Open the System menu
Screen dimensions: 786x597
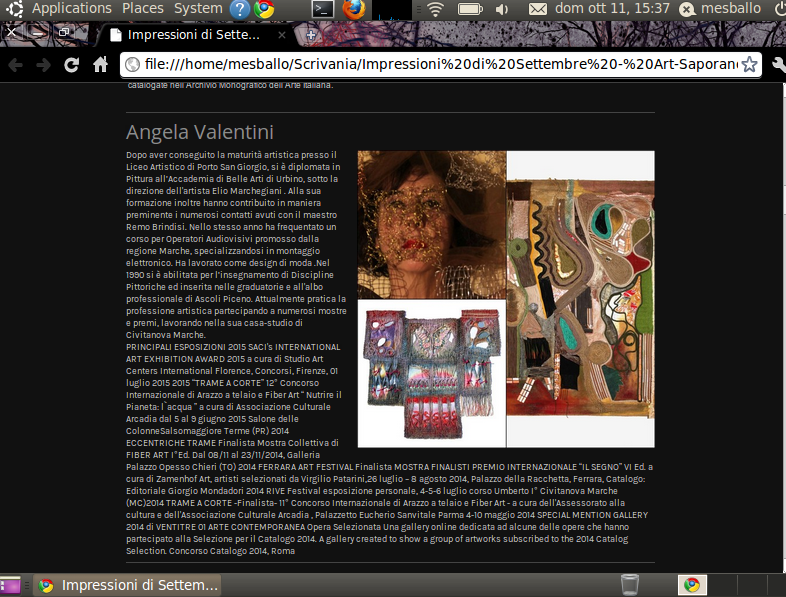(197, 9)
